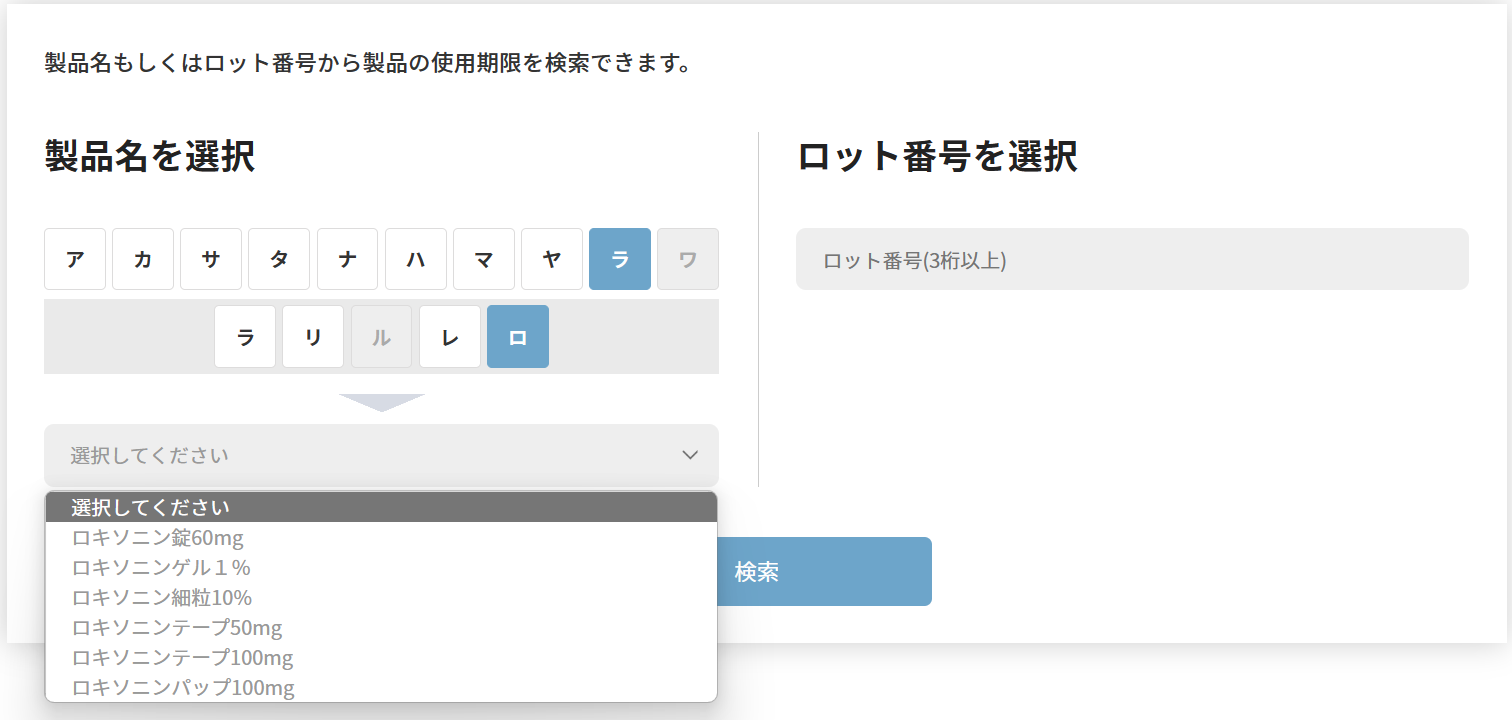This screenshot has height=720, width=1512.
Task: Choose ロキソニン細粒10% from the list
Action: tap(381, 598)
